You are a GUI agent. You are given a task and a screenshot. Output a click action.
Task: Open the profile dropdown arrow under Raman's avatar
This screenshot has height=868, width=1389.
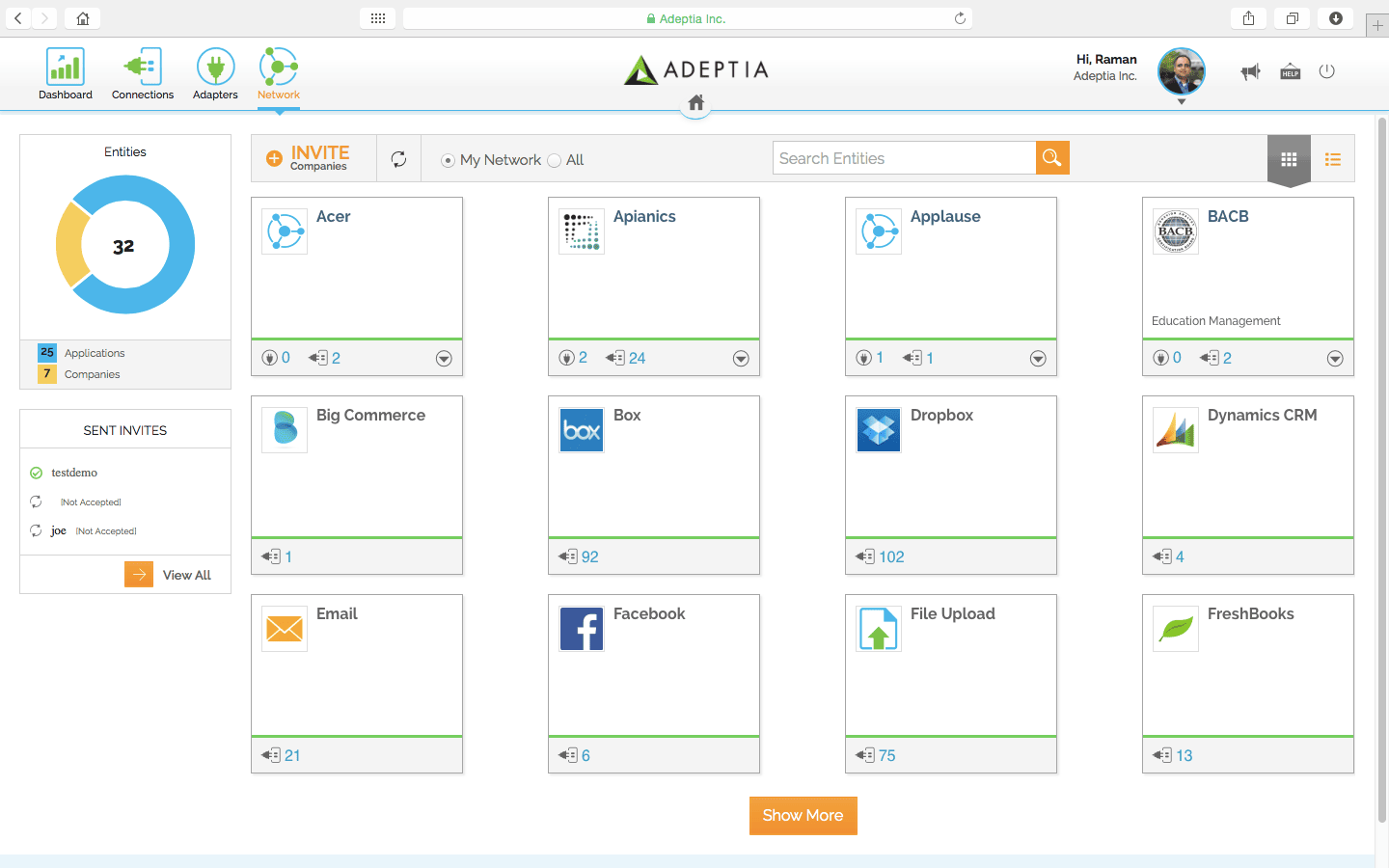1181,100
